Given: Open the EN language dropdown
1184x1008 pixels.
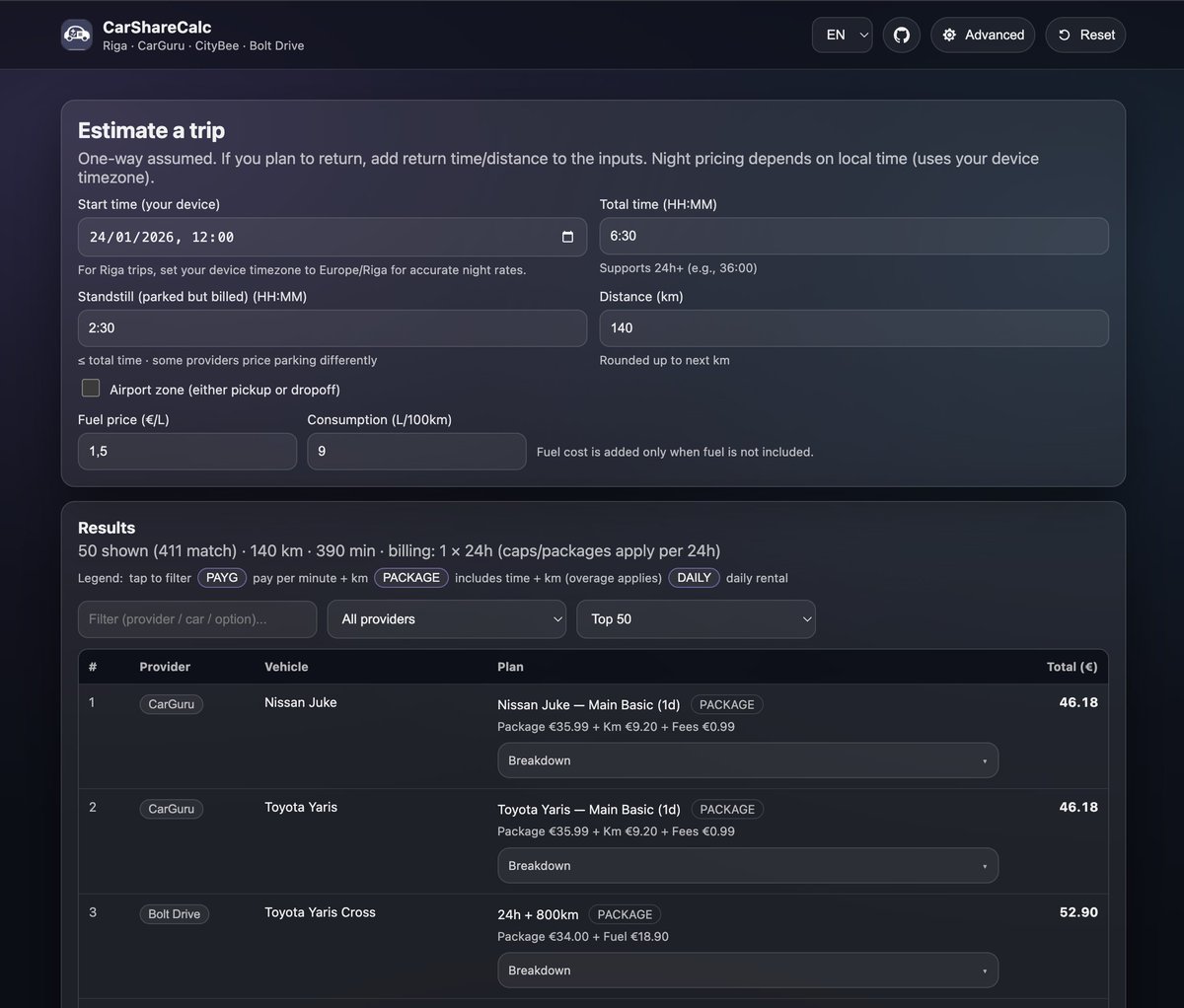Looking at the screenshot, I should tap(843, 35).
